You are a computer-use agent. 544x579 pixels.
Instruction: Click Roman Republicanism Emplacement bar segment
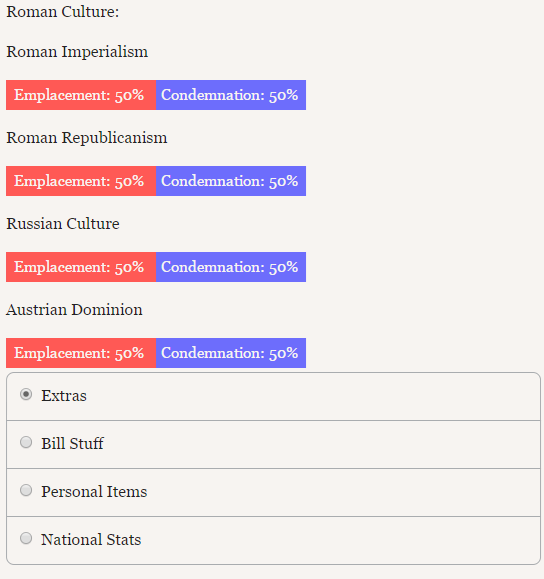point(81,181)
